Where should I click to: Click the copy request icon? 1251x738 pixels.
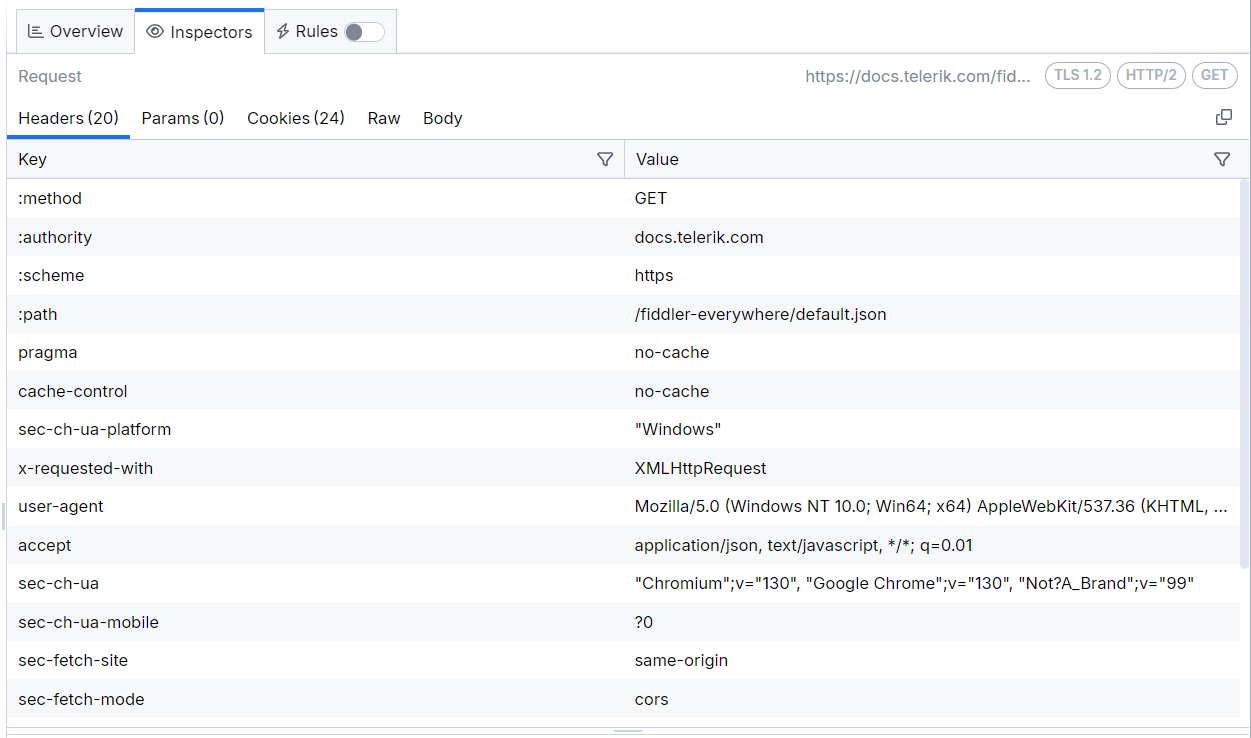click(1224, 117)
